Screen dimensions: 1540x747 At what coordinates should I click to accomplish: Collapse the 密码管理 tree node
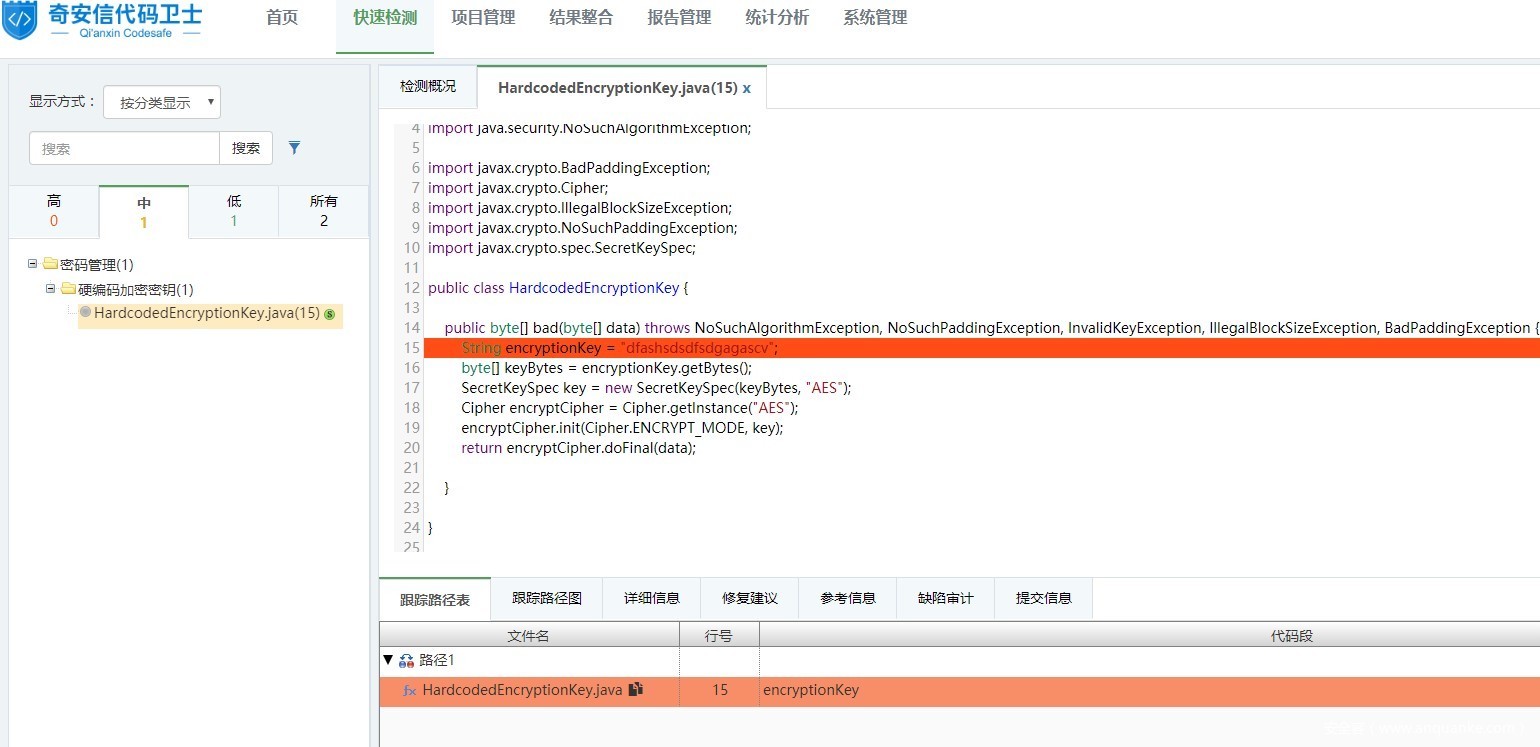[x=33, y=264]
